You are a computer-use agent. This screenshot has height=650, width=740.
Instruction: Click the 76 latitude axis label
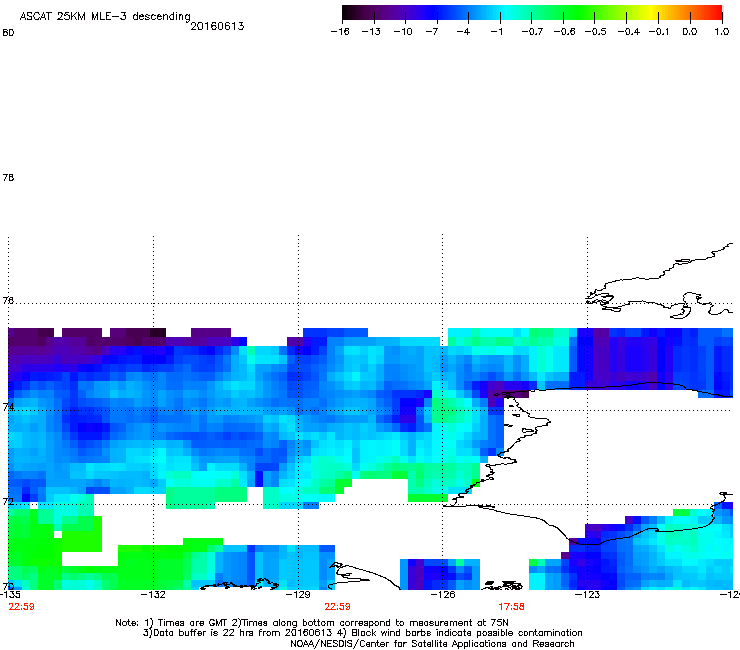point(8,300)
